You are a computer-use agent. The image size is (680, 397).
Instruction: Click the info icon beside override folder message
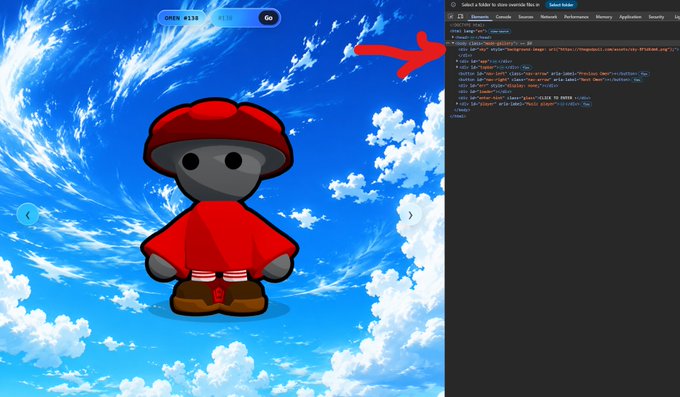coord(453,5)
